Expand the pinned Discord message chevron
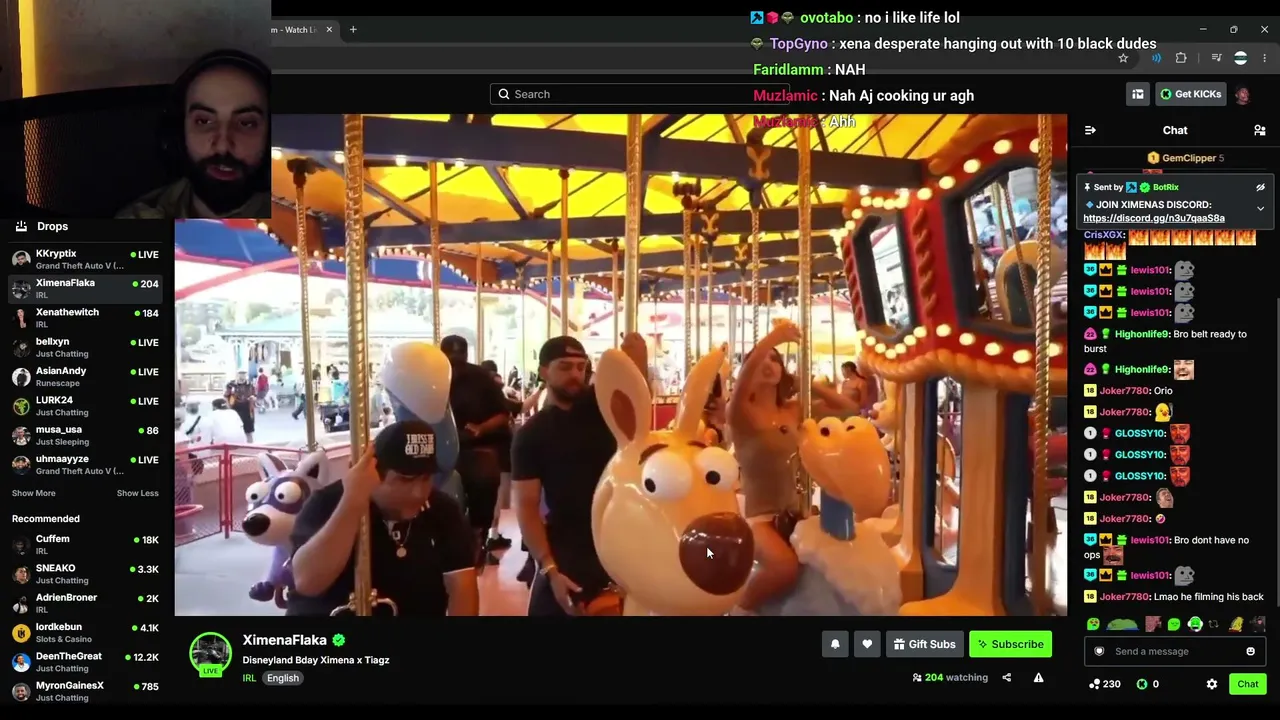The height and width of the screenshot is (720, 1280). coord(1260,209)
